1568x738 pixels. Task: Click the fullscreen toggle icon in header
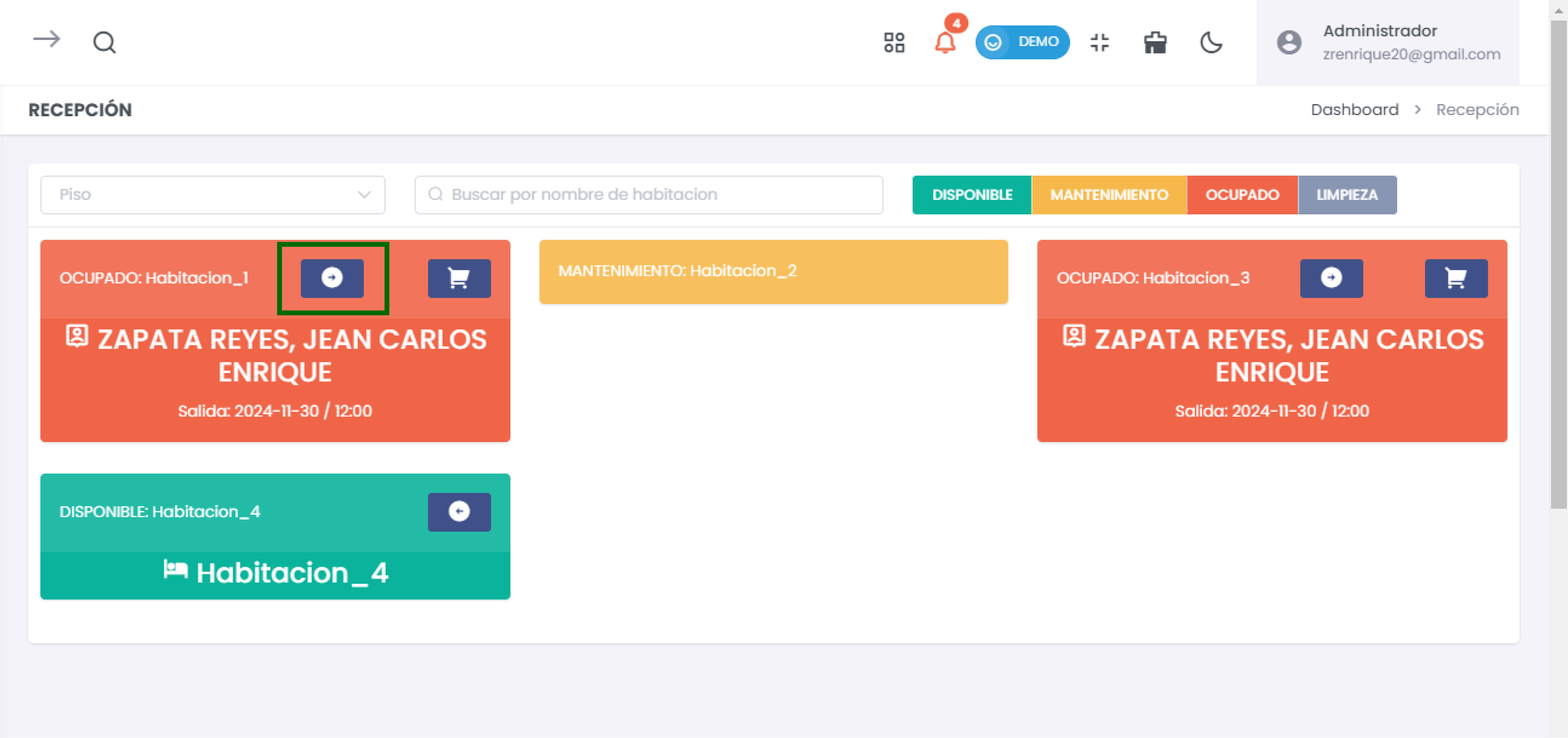[1100, 42]
